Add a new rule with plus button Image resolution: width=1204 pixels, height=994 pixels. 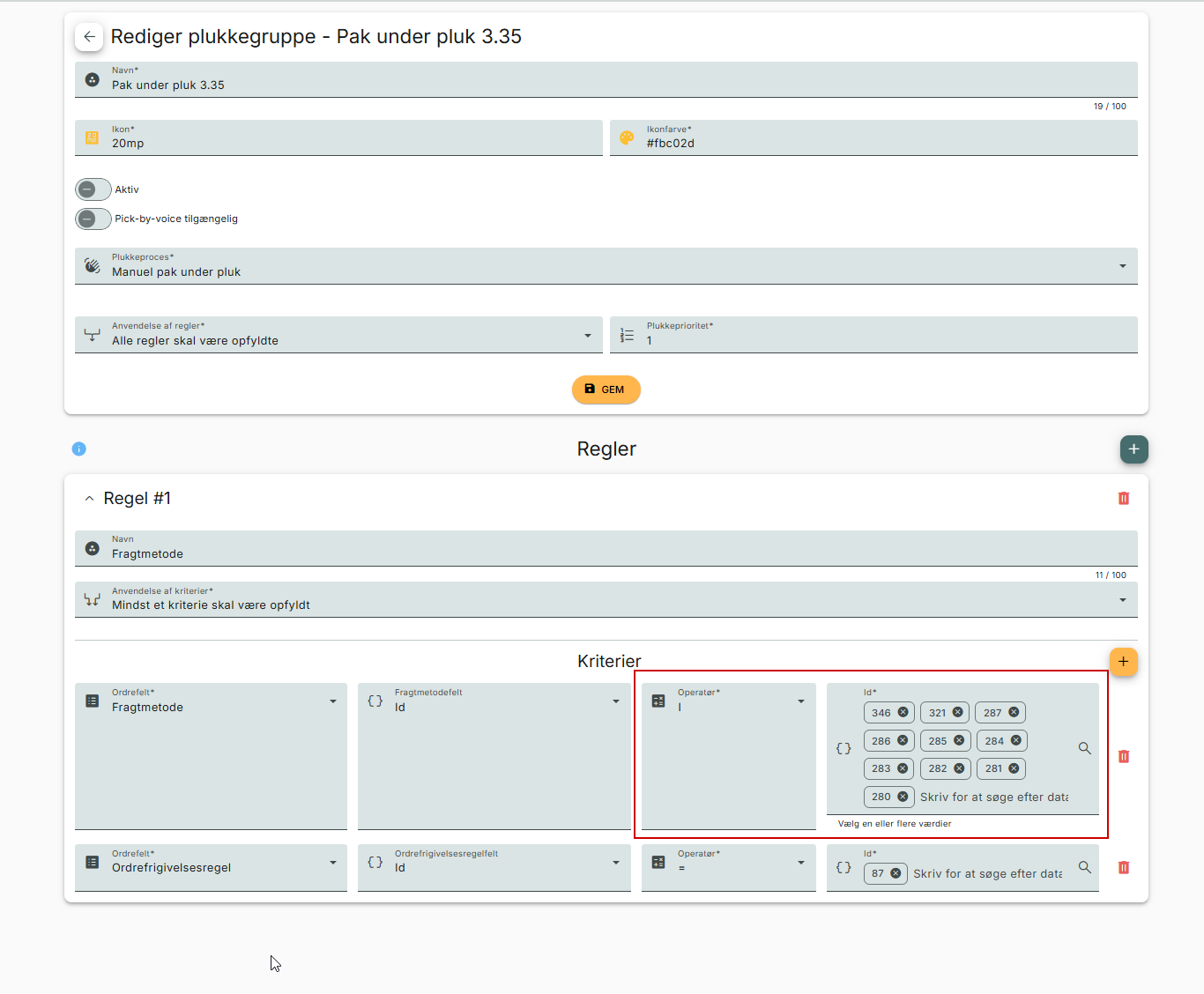pos(1133,449)
